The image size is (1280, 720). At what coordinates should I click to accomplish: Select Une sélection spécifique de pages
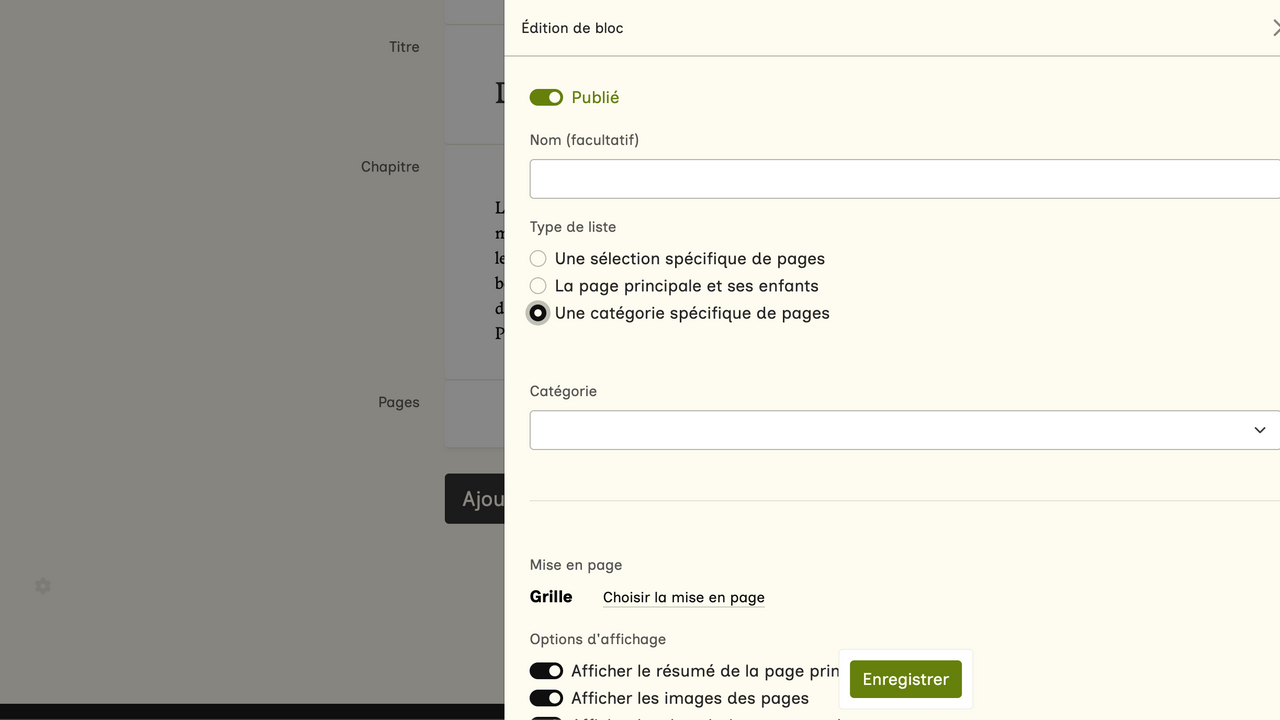pos(538,259)
